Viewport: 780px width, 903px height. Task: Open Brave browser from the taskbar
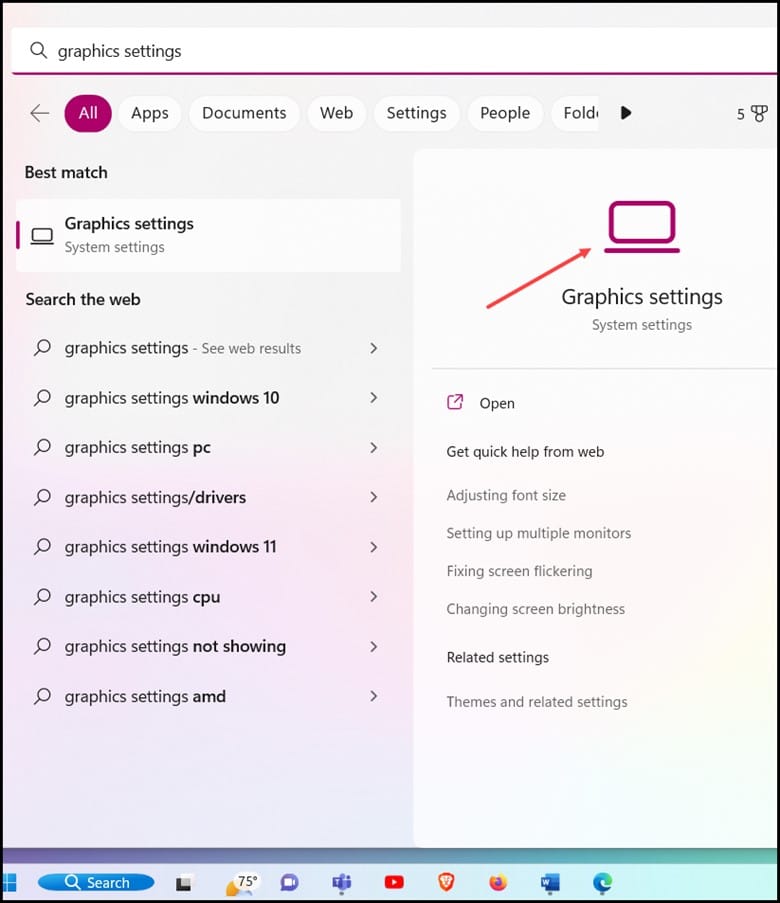point(446,882)
